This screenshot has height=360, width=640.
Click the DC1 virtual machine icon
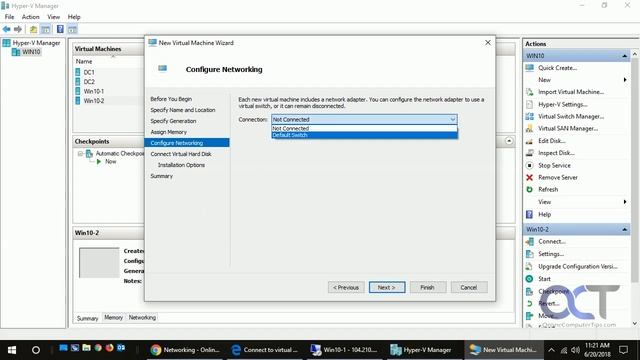click(x=78, y=72)
